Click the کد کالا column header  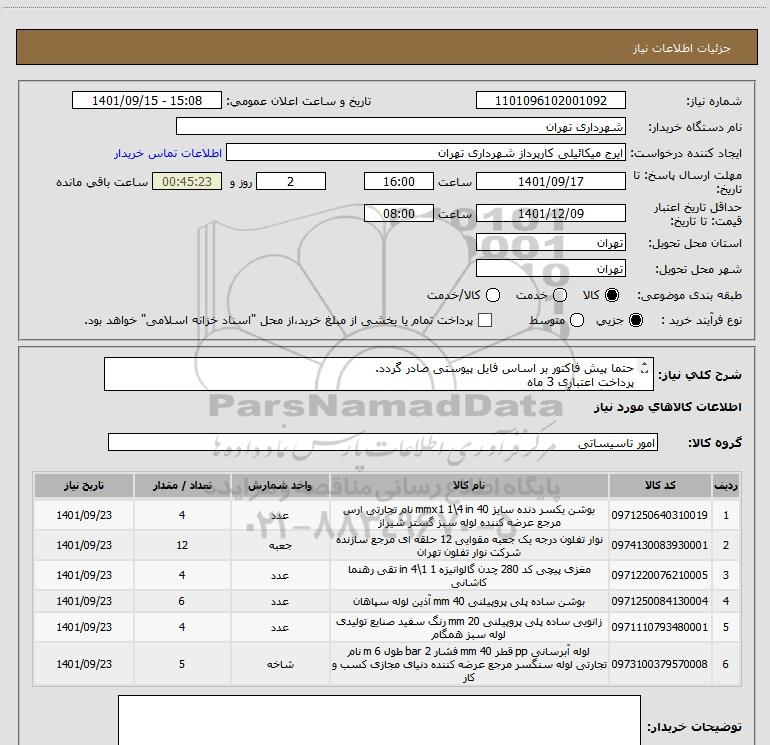click(x=660, y=486)
